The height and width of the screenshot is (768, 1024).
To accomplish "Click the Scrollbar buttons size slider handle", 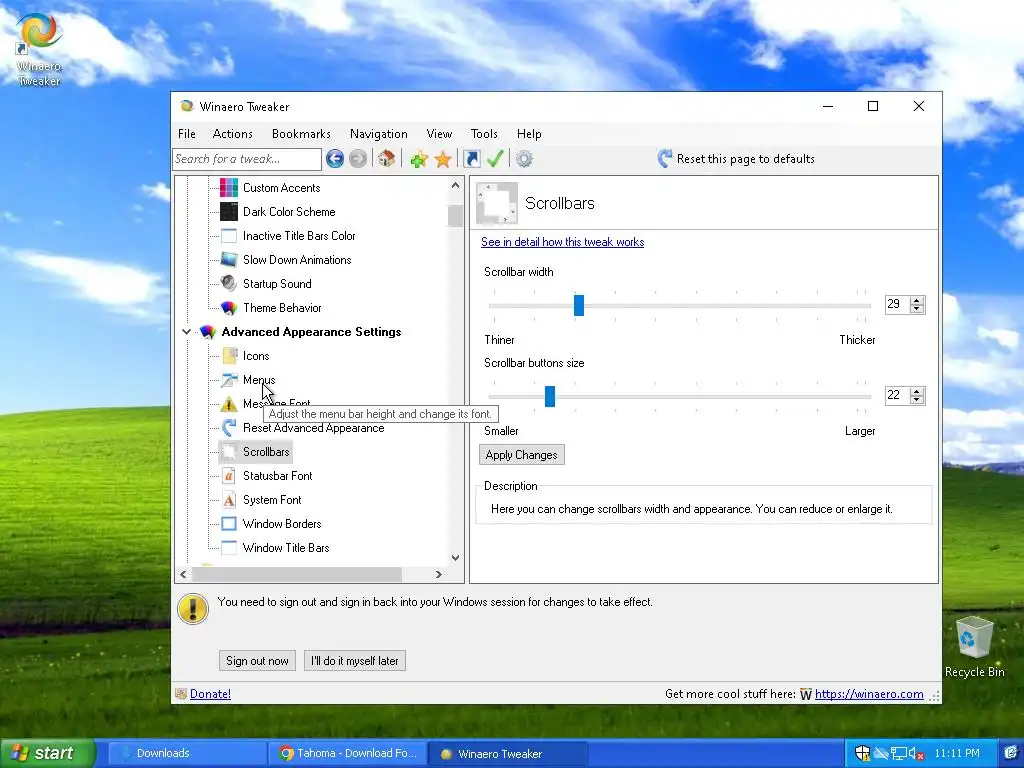I will tap(550, 396).
